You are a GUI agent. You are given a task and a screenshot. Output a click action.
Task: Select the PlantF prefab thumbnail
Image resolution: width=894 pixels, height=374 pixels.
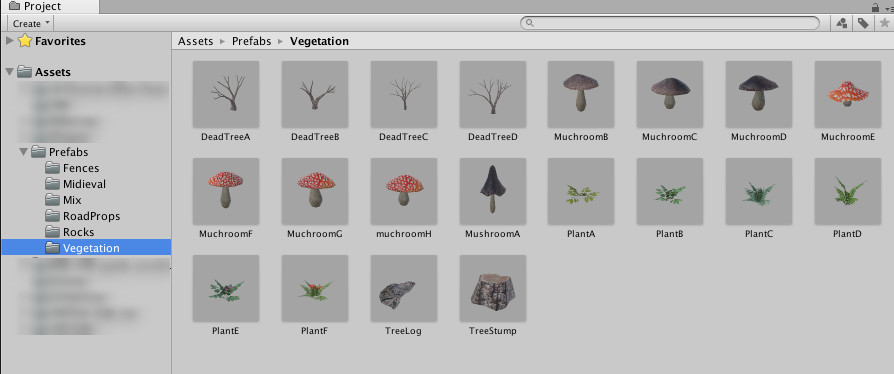pos(315,288)
